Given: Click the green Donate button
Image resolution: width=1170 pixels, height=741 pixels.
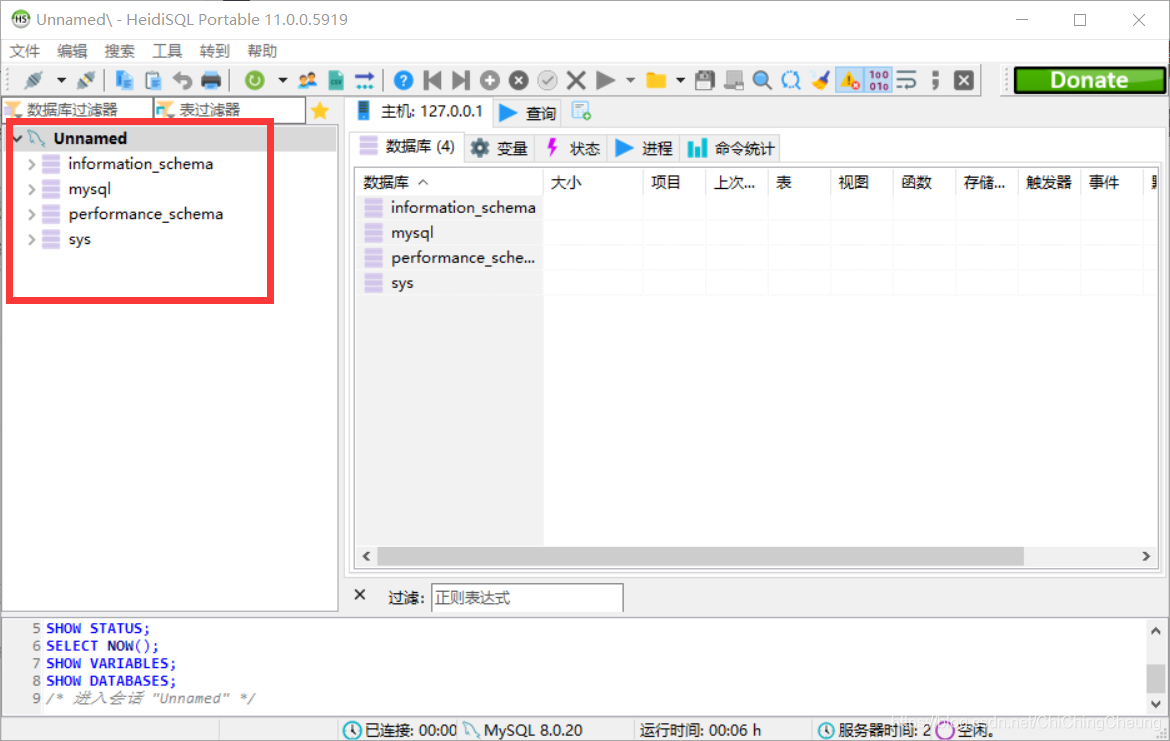Looking at the screenshot, I should pyautogui.click(x=1089, y=80).
